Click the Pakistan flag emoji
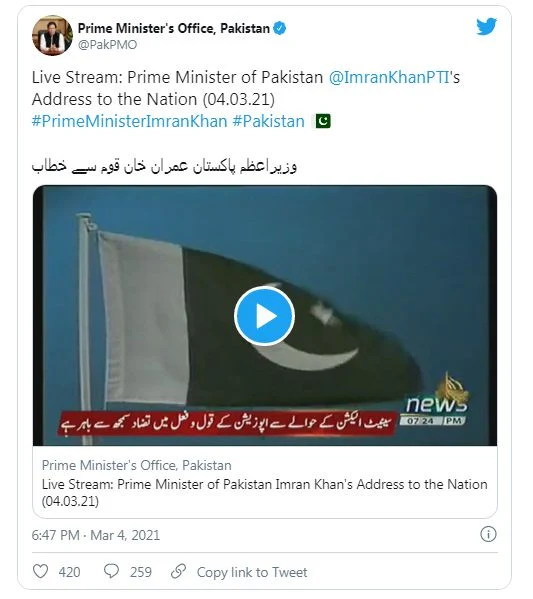Viewport: 533px width, 599px height. (x=323, y=121)
